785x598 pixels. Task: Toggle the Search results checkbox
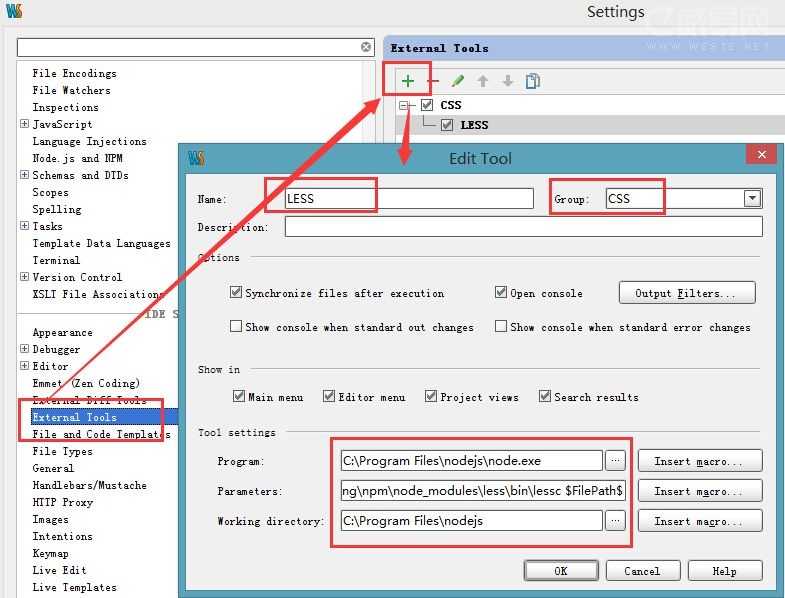tap(545, 396)
